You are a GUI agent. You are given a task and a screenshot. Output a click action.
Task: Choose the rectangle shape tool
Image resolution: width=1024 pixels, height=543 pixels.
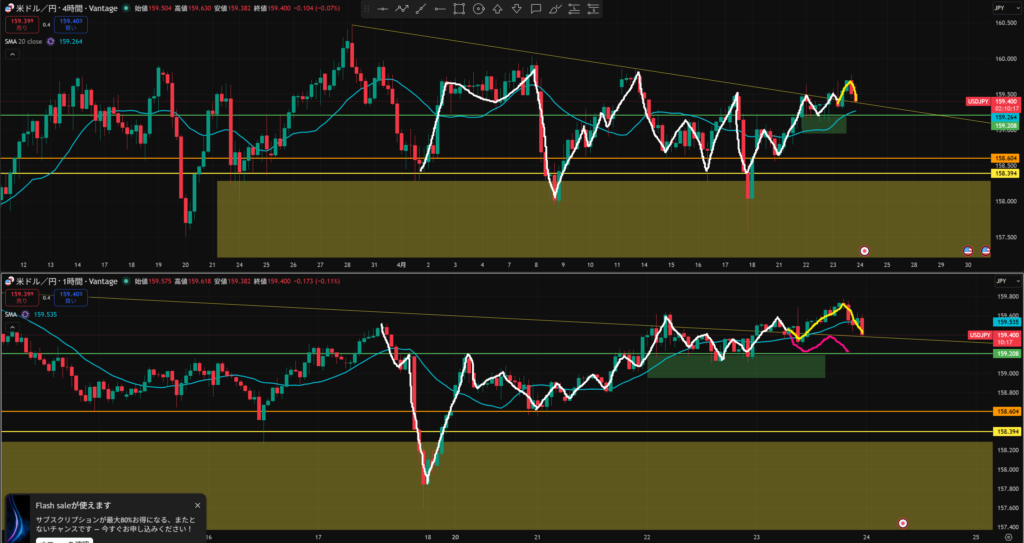458,9
